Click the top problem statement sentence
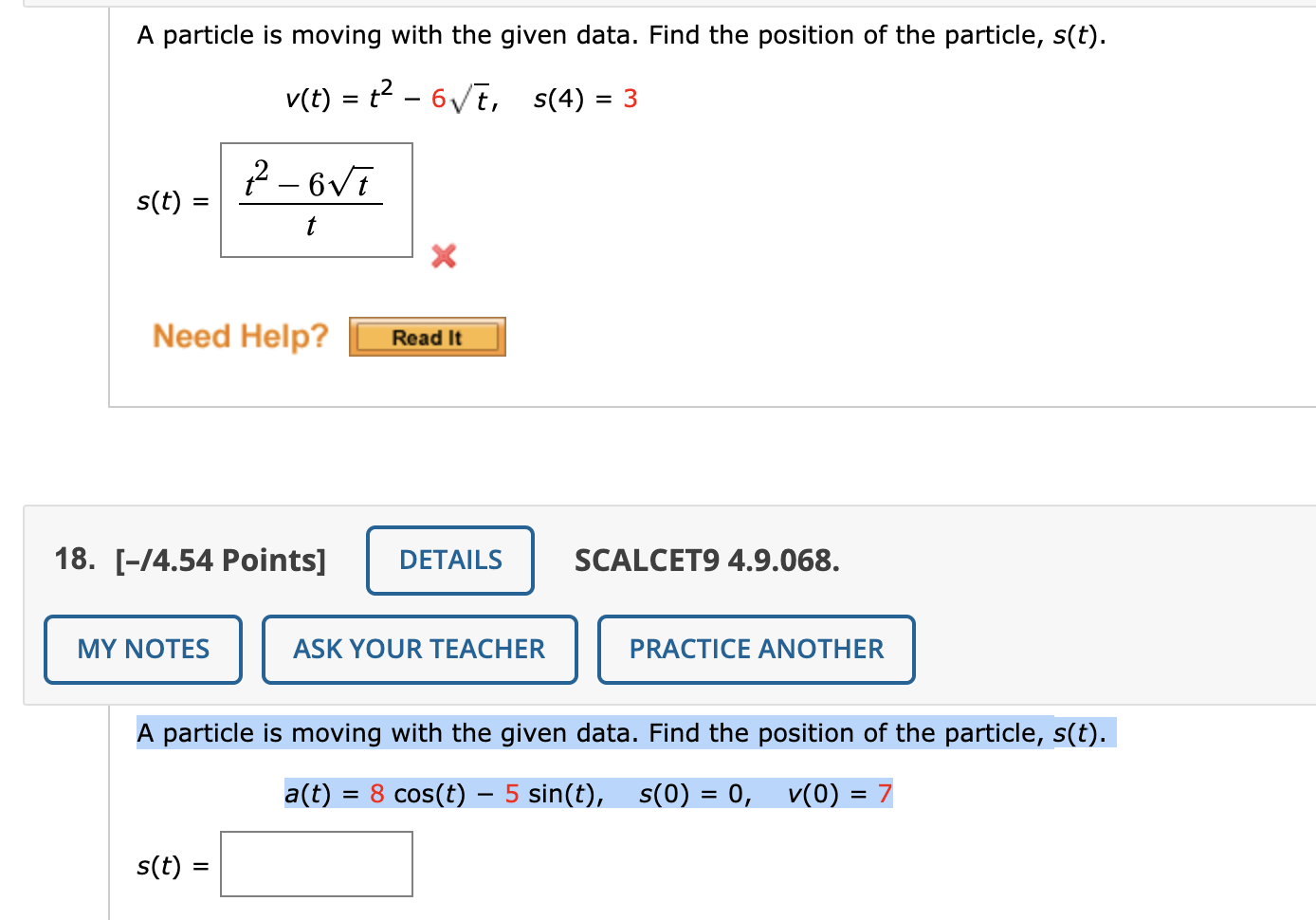This screenshot has width=1316, height=920. (x=621, y=35)
